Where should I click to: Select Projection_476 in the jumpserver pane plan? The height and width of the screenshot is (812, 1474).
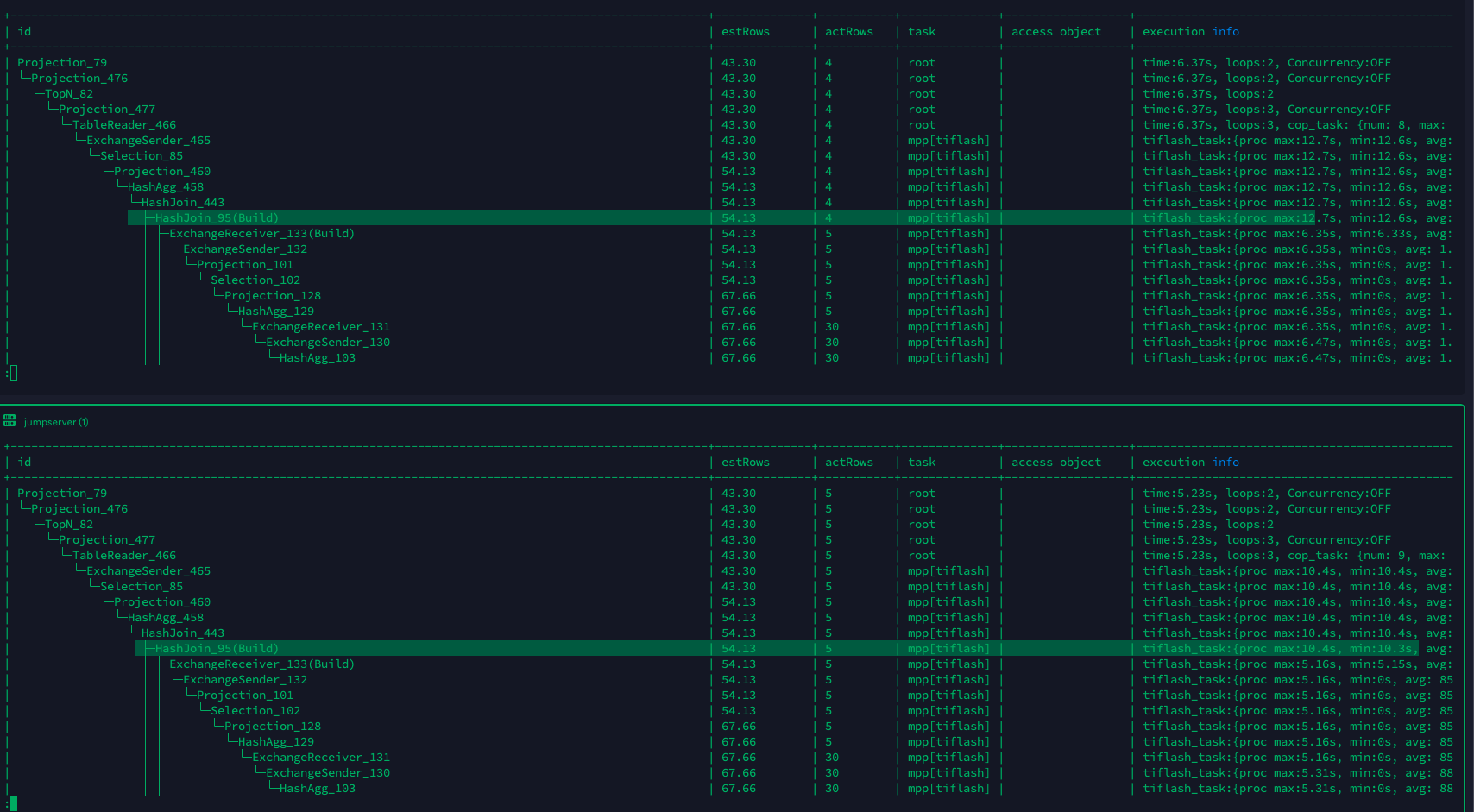pos(79,509)
